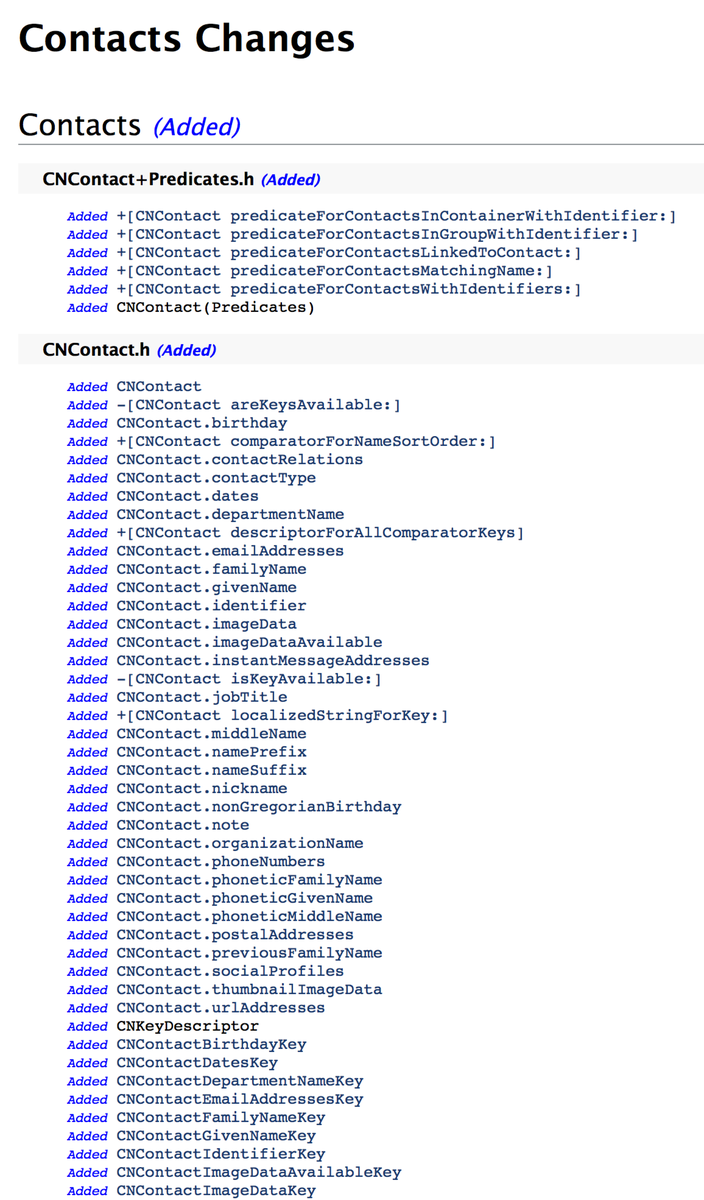The width and height of the screenshot is (704, 1200).
Task: Open predicateForContactsMatchingName: link
Action: coord(334,271)
